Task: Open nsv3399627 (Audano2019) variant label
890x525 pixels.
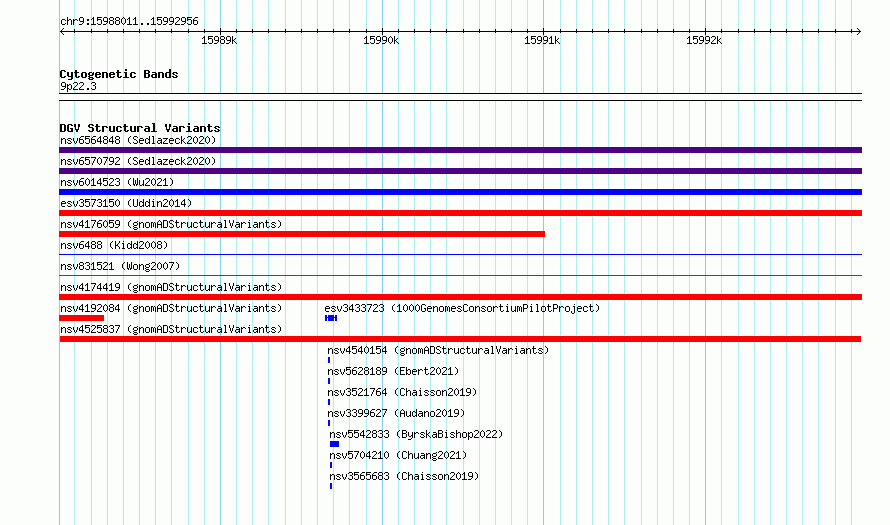Action: pos(396,413)
